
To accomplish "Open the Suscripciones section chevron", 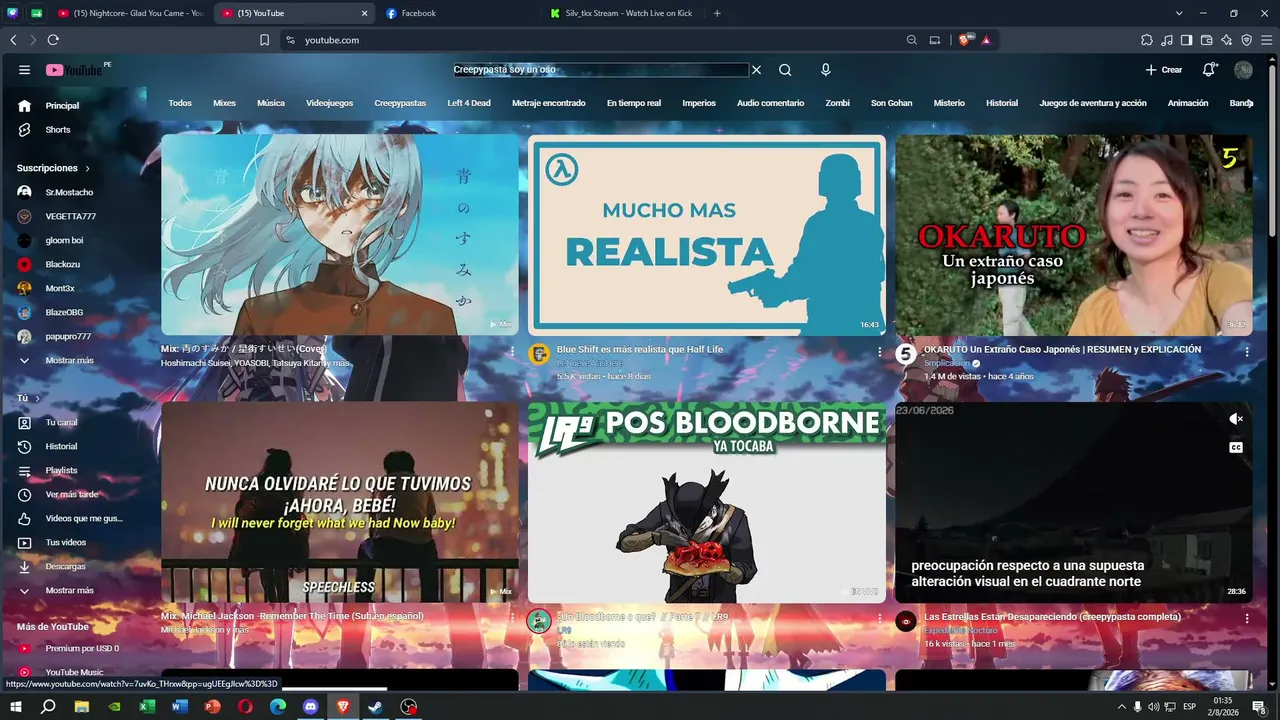I will coord(87,168).
